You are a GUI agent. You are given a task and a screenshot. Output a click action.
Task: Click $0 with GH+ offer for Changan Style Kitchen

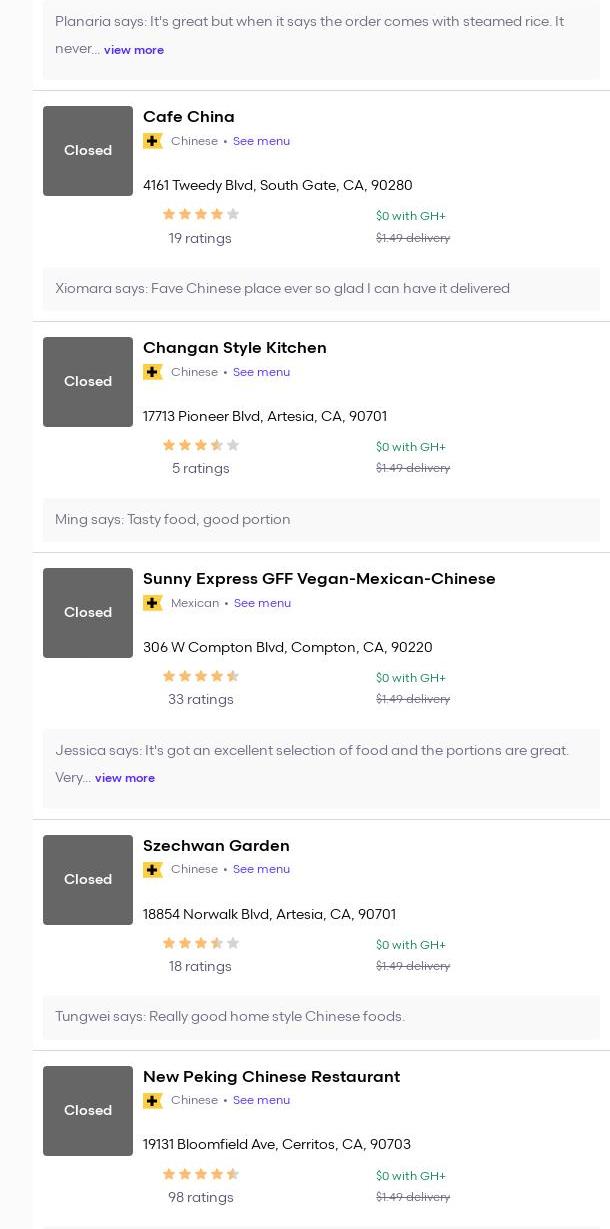pyautogui.click(x=410, y=447)
